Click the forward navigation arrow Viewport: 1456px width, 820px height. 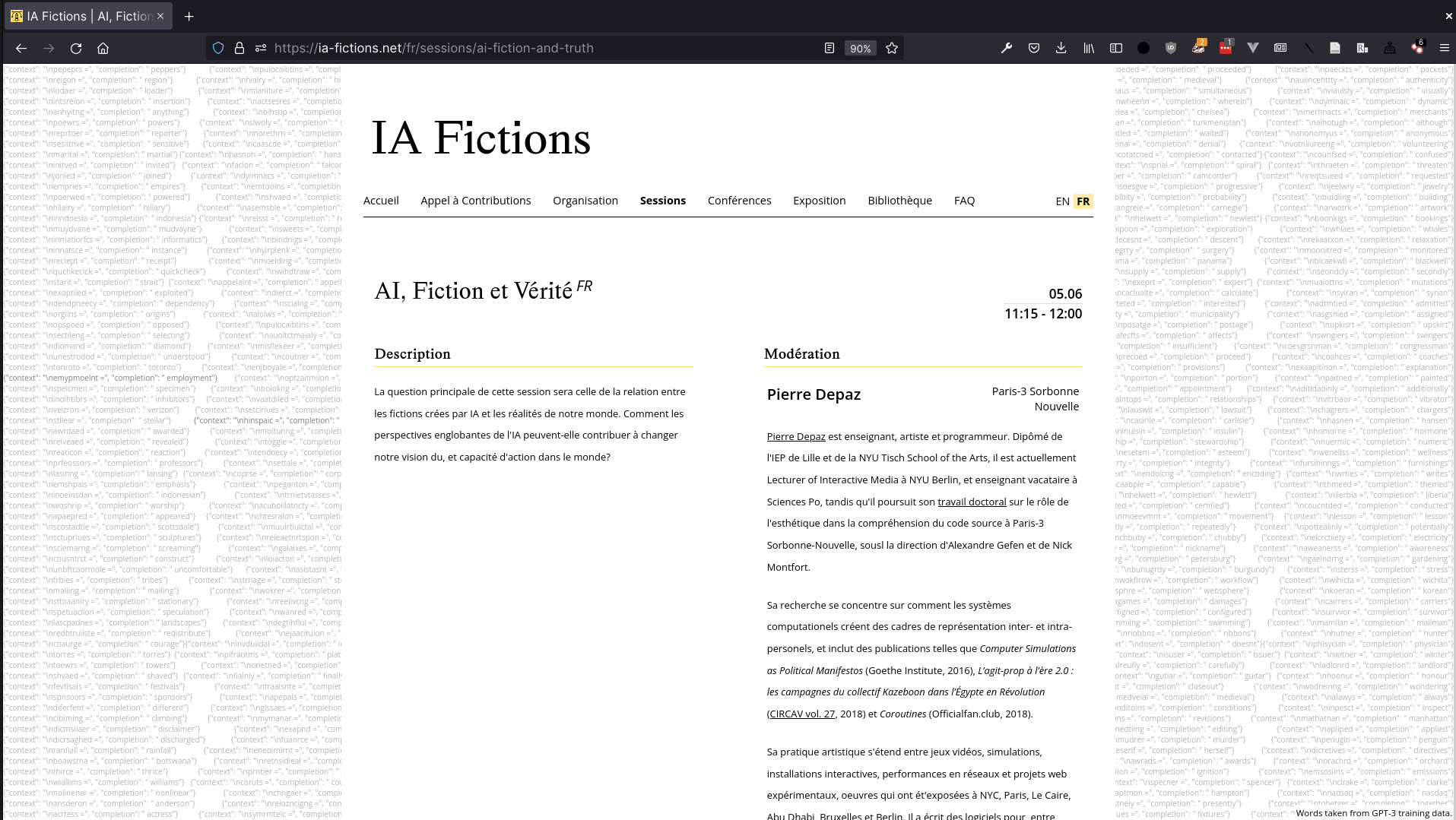point(49,48)
